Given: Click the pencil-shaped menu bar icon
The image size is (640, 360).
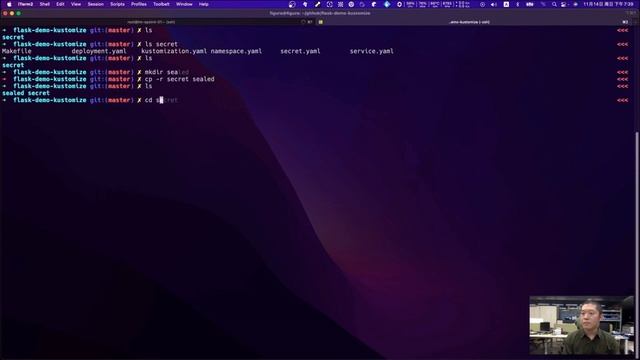Looking at the screenshot, I should tap(317, 4).
